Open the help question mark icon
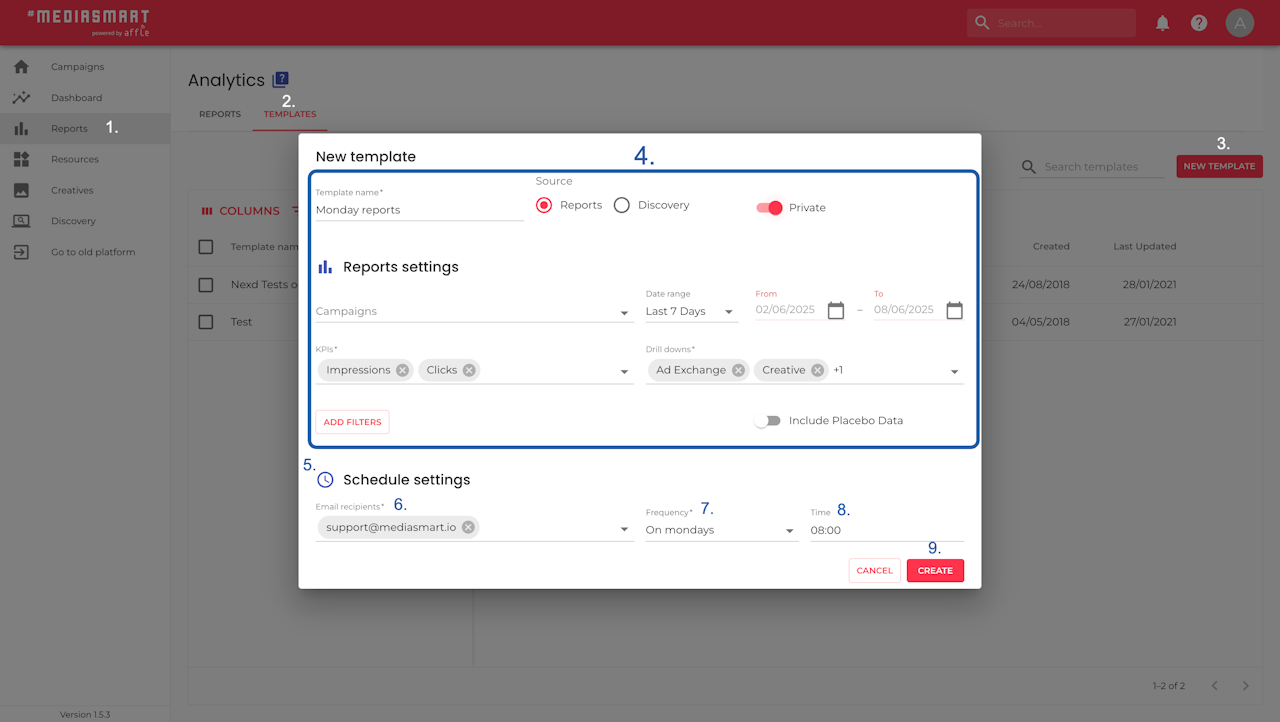The width and height of the screenshot is (1280, 722). pos(1198,23)
